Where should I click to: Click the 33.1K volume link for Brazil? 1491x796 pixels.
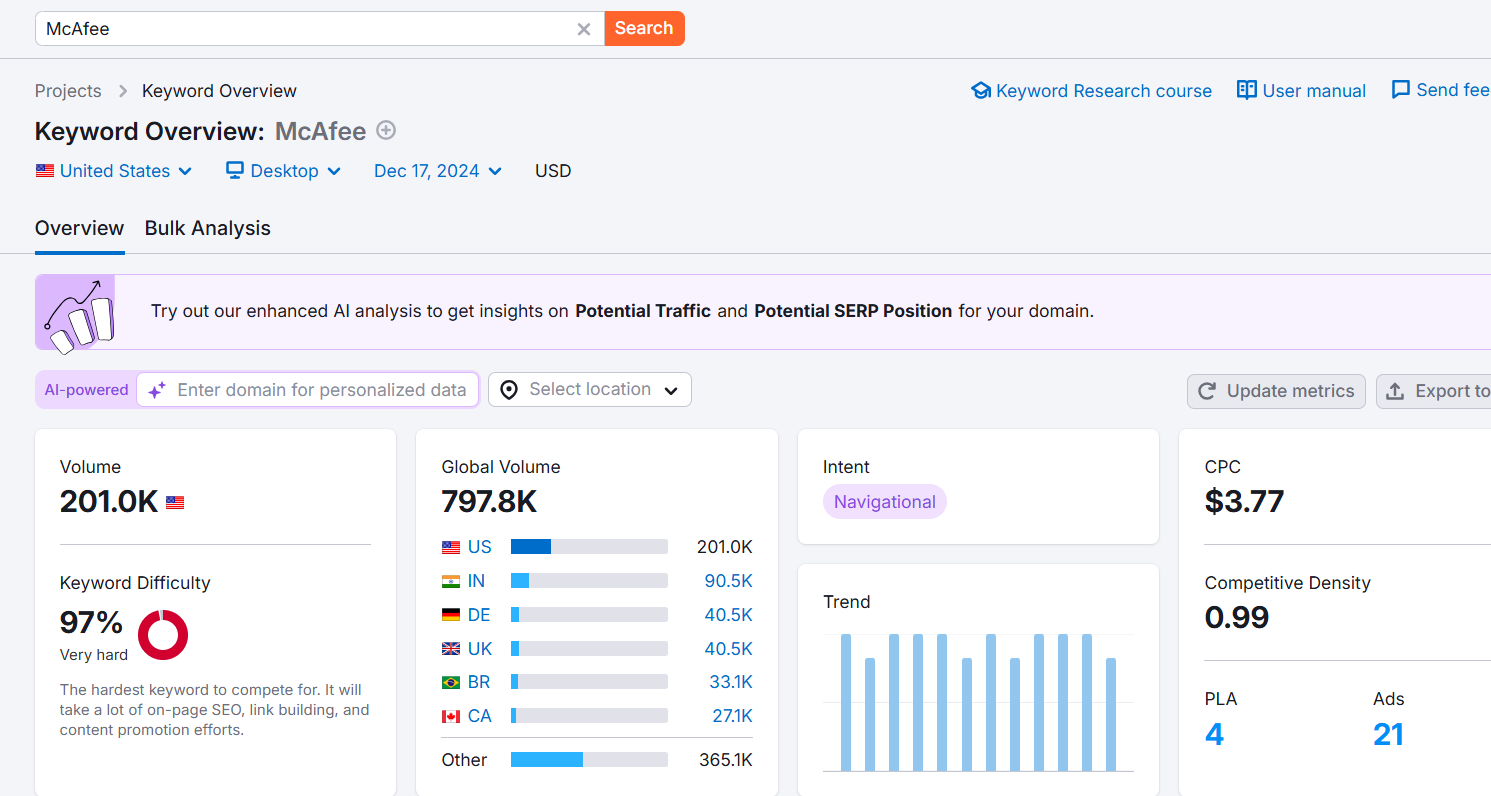coord(731,682)
